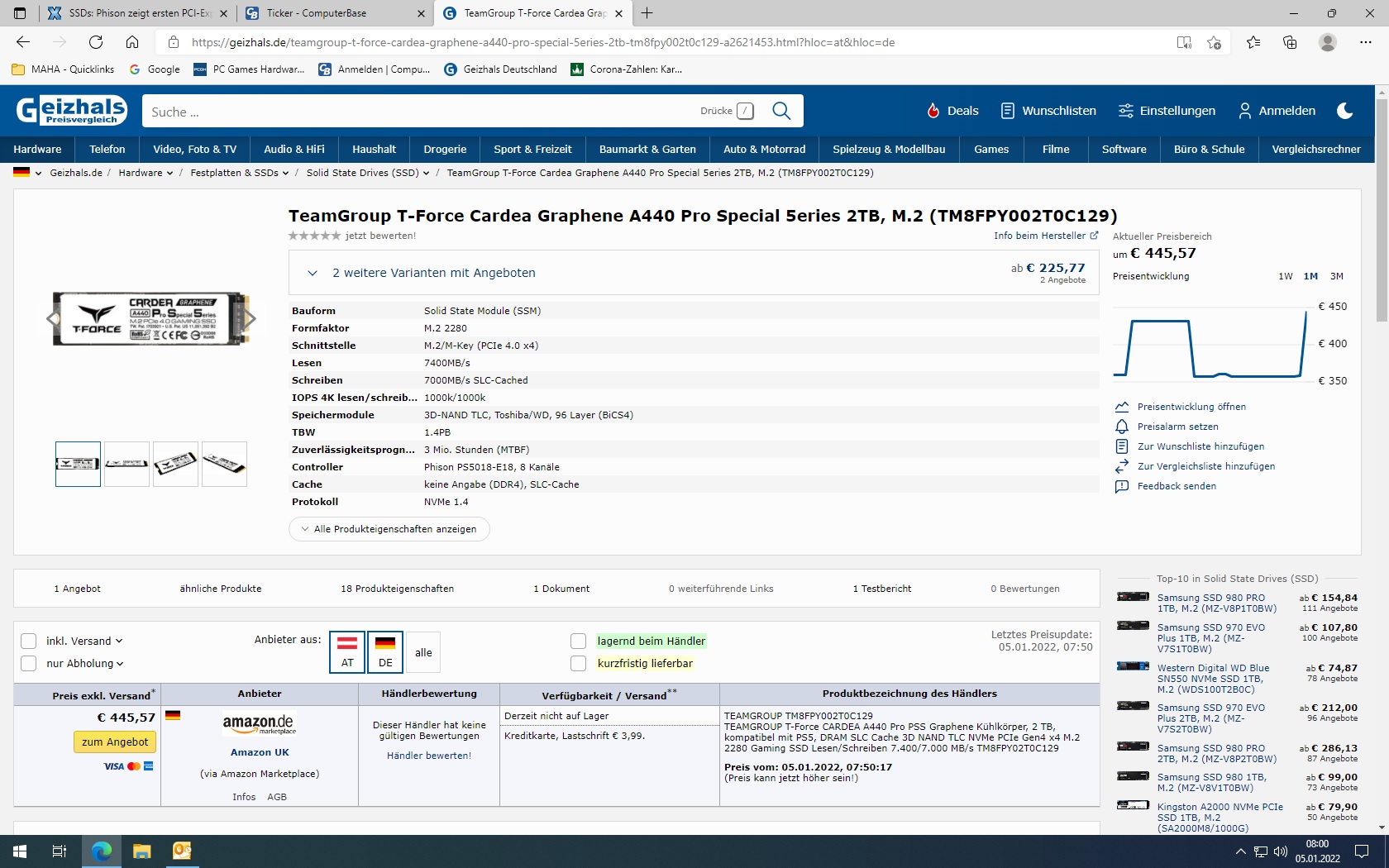This screenshot has width=1389, height=868.
Task: Switch to ähnliche Produkte tab
Action: coord(221,589)
